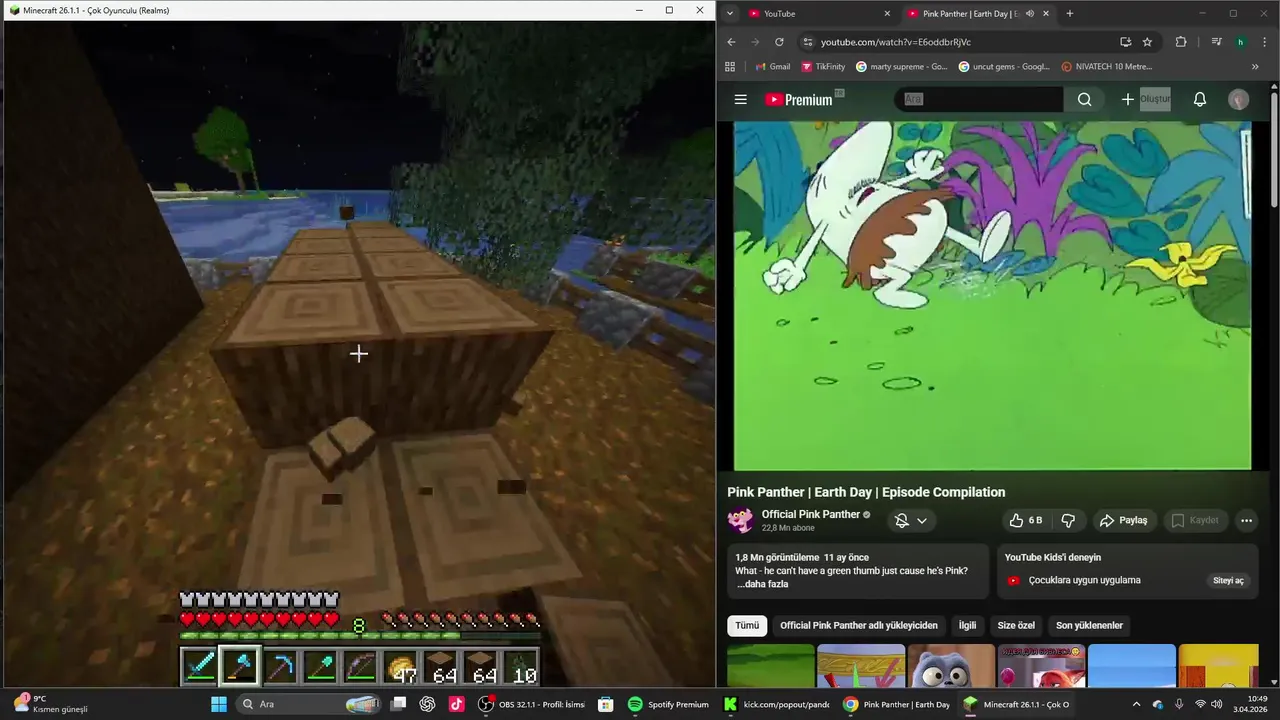Click the Oluştur create button
1280x720 pixels.
click(1146, 99)
